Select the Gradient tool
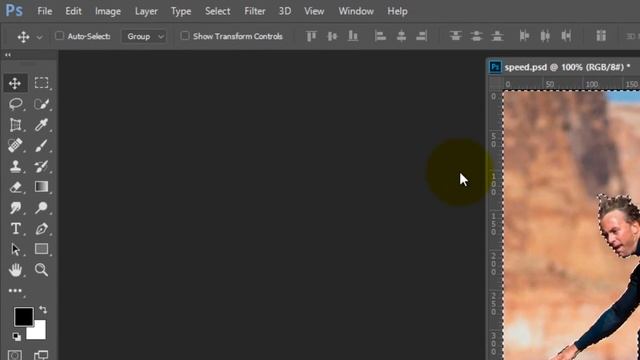Screen dimensions: 640x360 click(41, 187)
